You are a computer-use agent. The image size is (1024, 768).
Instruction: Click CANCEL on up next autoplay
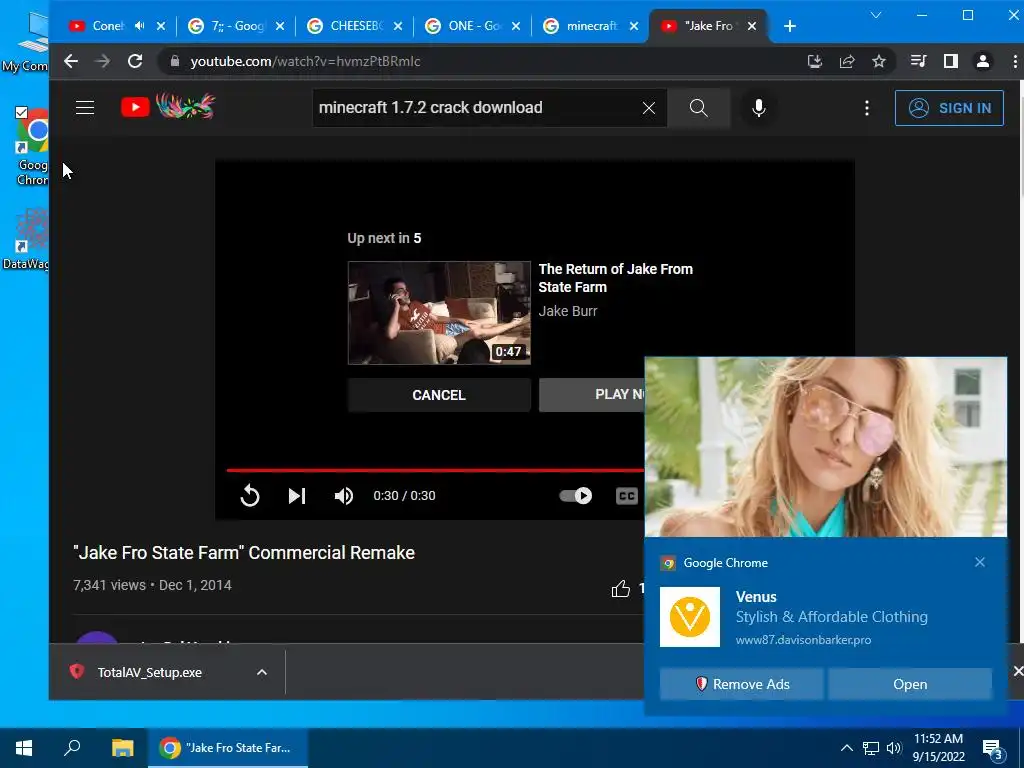[439, 395]
